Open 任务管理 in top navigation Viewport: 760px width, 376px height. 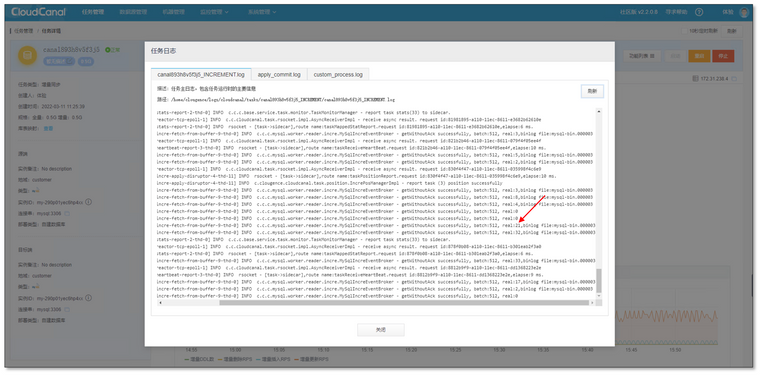click(x=92, y=12)
